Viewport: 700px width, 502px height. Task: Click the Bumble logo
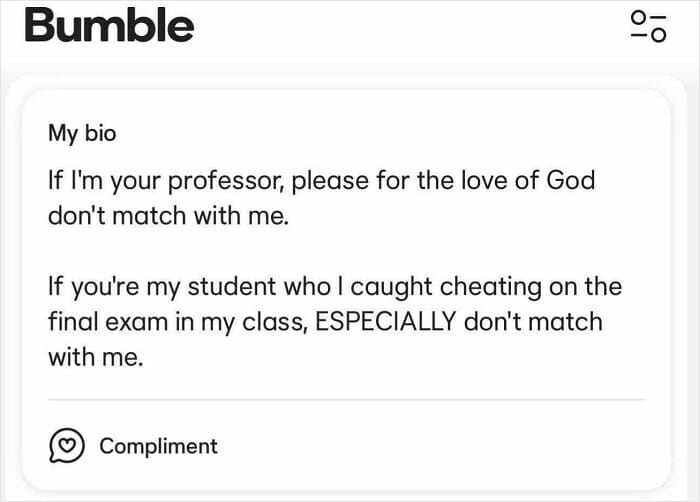pyautogui.click(x=109, y=25)
